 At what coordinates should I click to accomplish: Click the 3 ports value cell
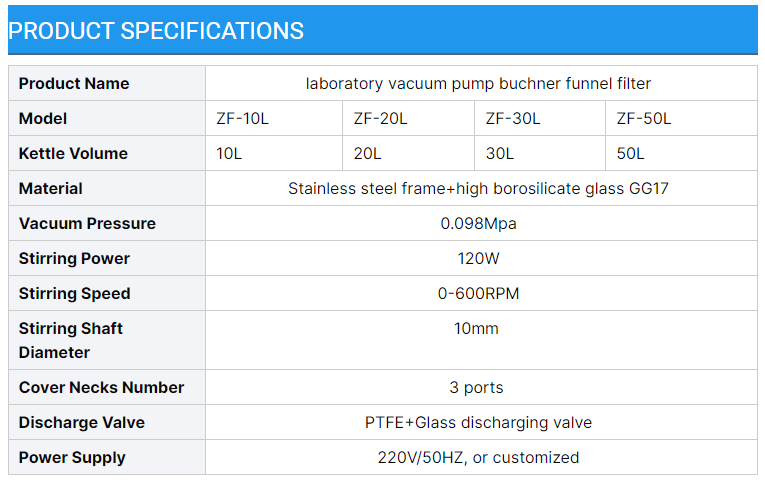(476, 388)
